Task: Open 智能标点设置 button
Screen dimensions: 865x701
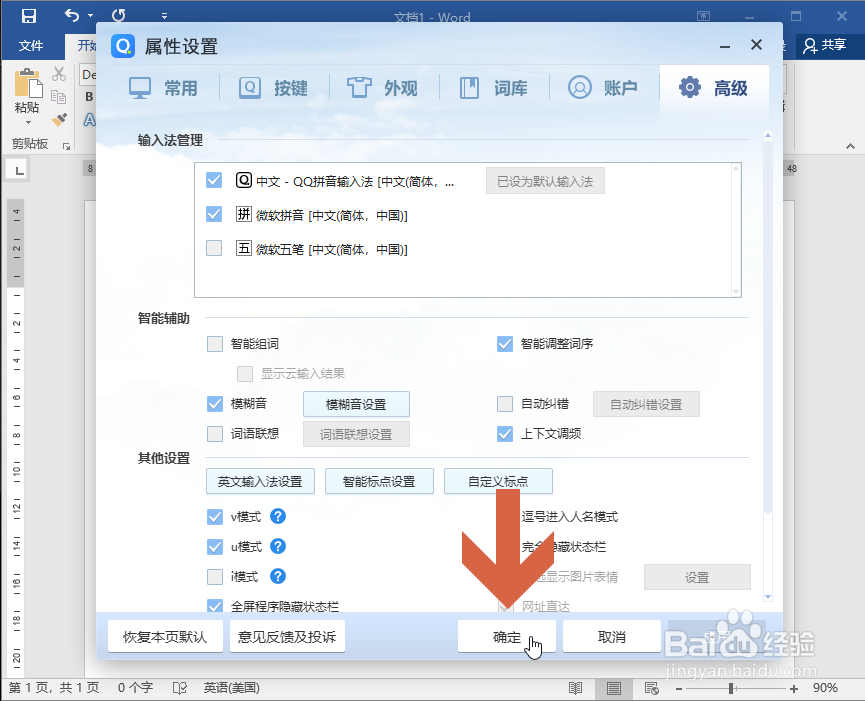Action: (380, 481)
